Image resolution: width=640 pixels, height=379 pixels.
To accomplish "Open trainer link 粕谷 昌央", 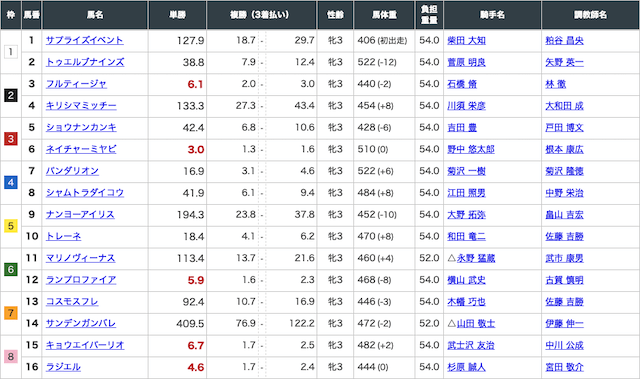I will [564, 40].
